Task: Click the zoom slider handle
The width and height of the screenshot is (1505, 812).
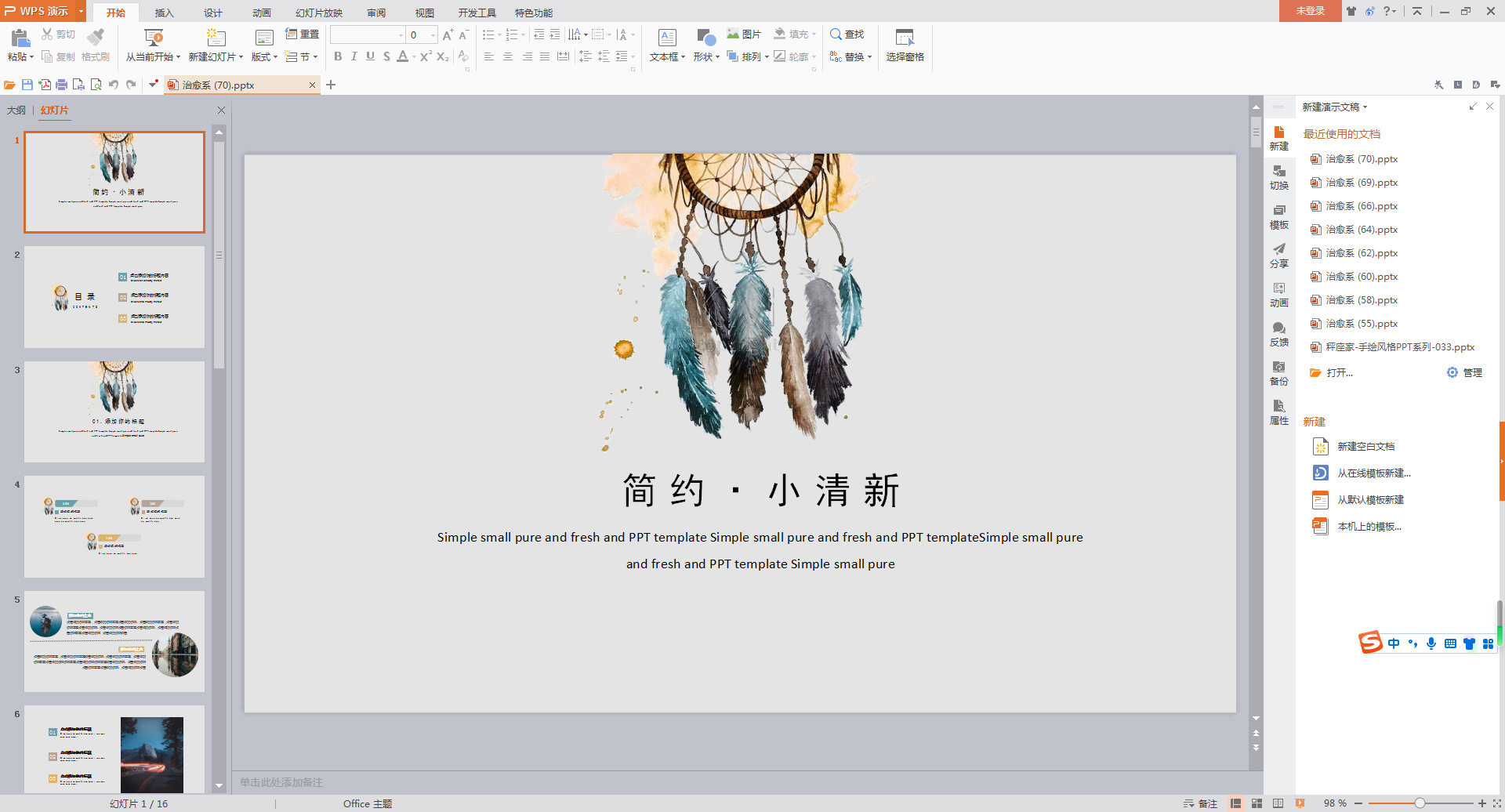Action: [1420, 803]
